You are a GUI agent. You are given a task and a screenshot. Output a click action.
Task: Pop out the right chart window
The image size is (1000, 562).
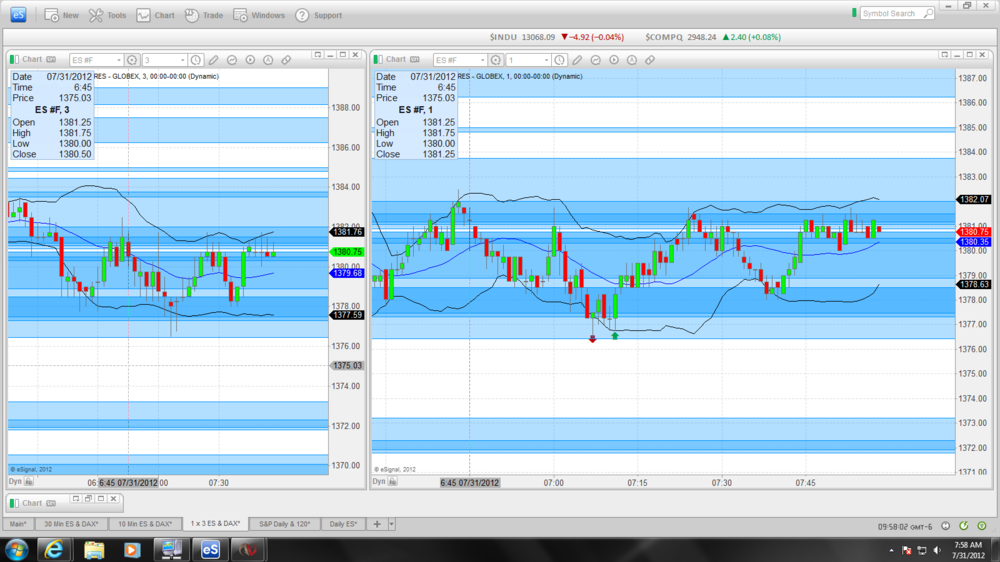(x=945, y=55)
